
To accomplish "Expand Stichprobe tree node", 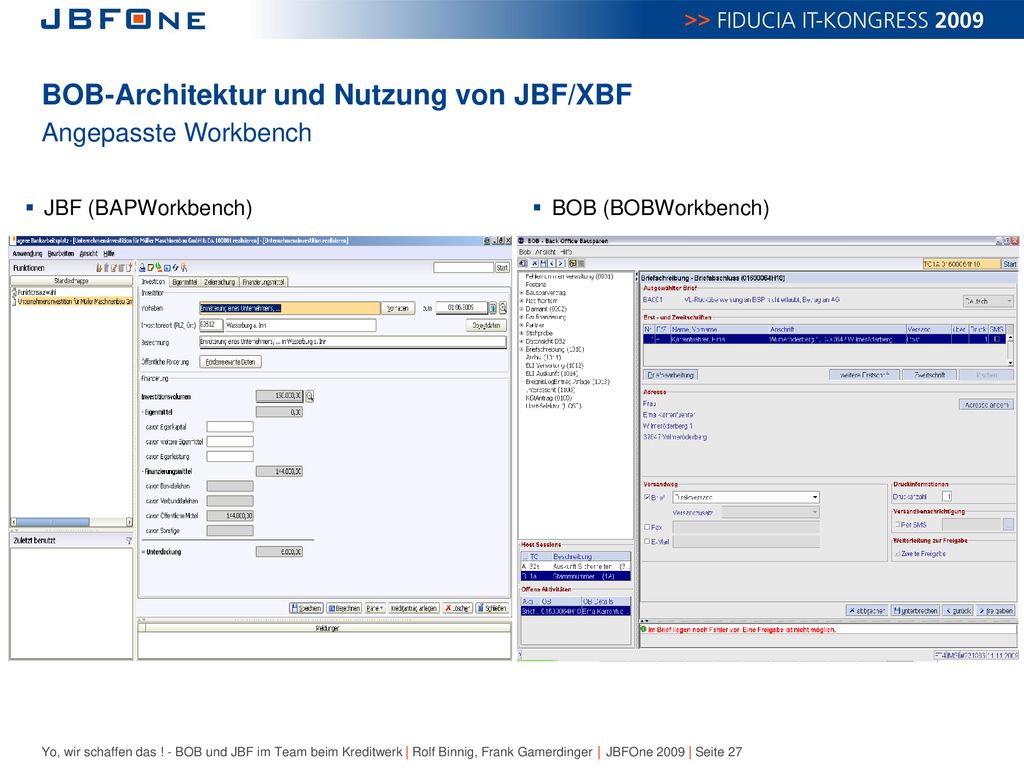I will (522, 333).
